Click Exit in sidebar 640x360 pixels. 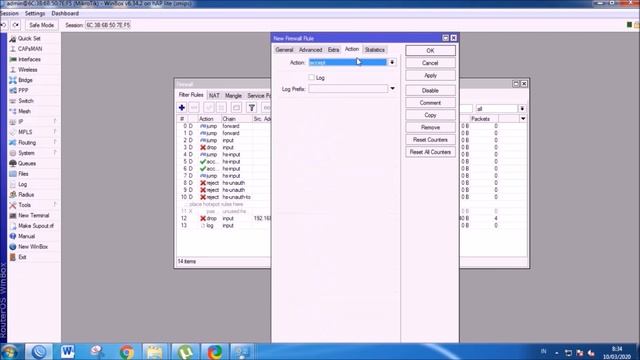click(x=22, y=257)
